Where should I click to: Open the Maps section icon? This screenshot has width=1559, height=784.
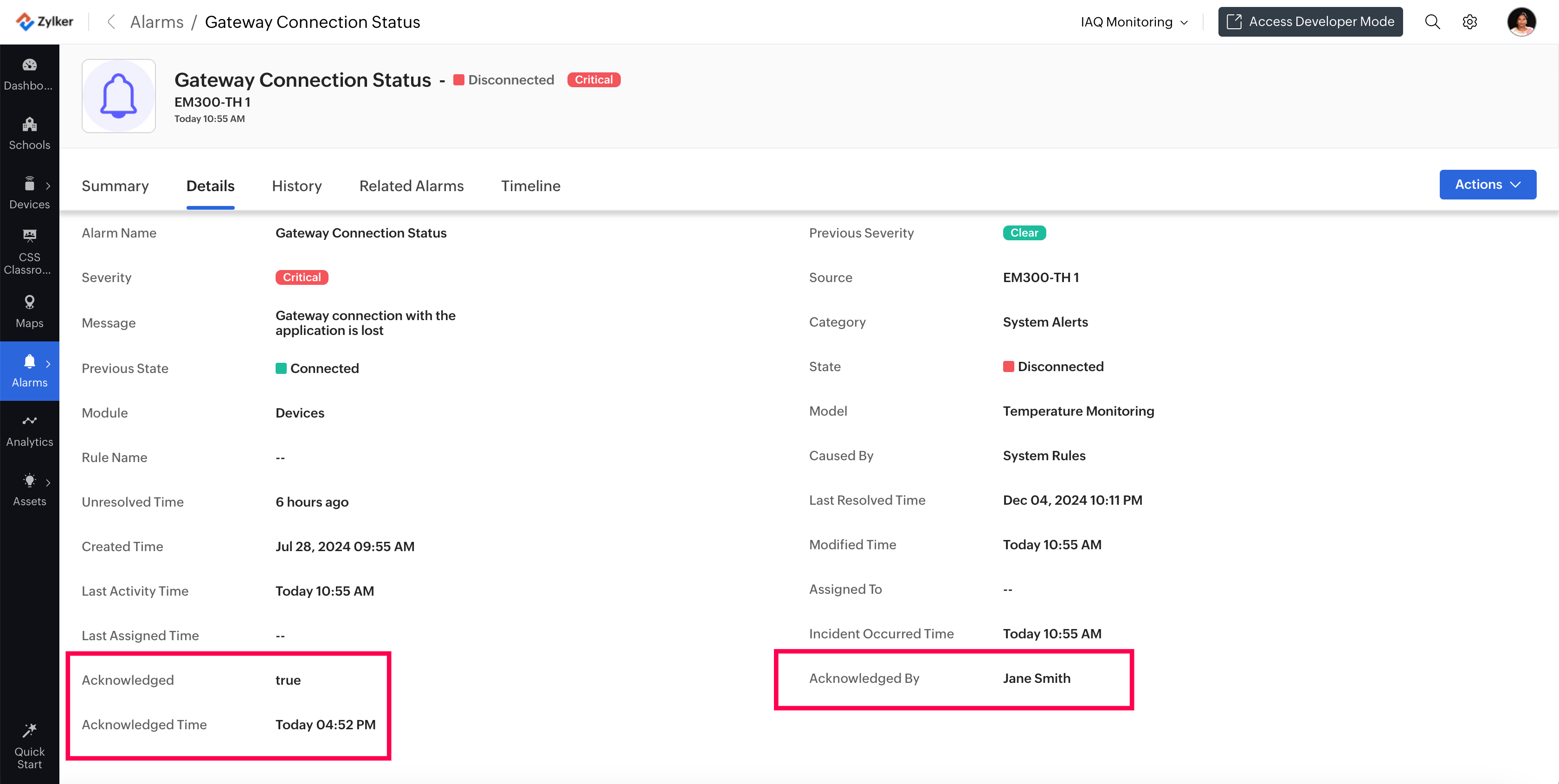pyautogui.click(x=29, y=301)
